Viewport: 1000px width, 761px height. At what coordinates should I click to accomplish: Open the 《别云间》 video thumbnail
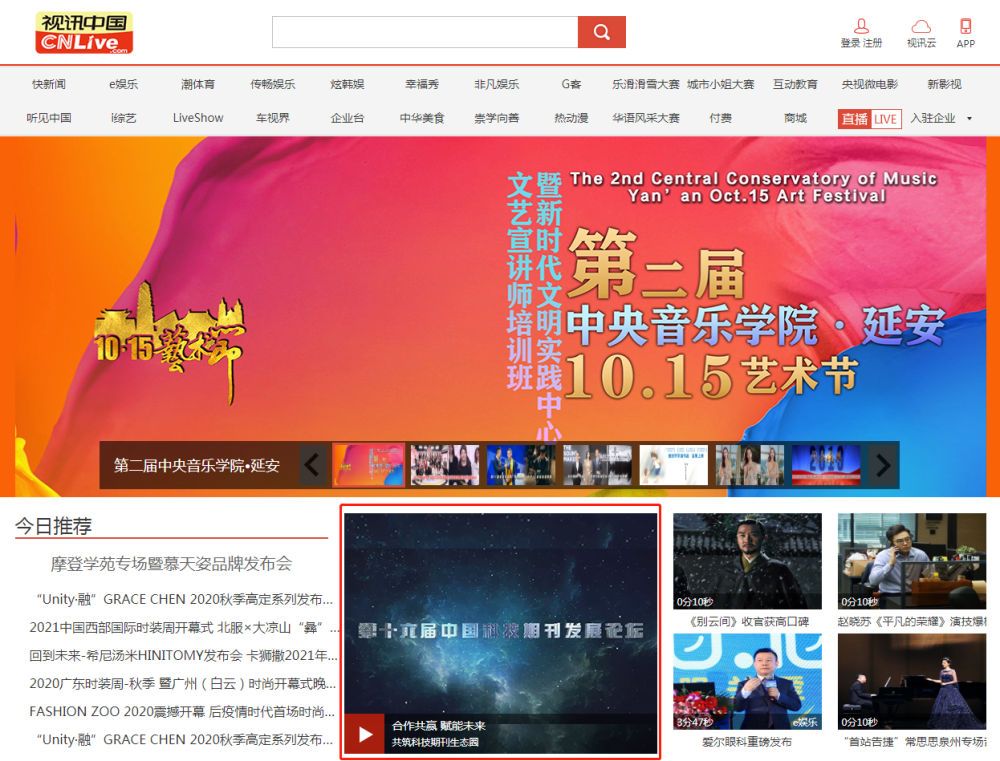point(747,561)
